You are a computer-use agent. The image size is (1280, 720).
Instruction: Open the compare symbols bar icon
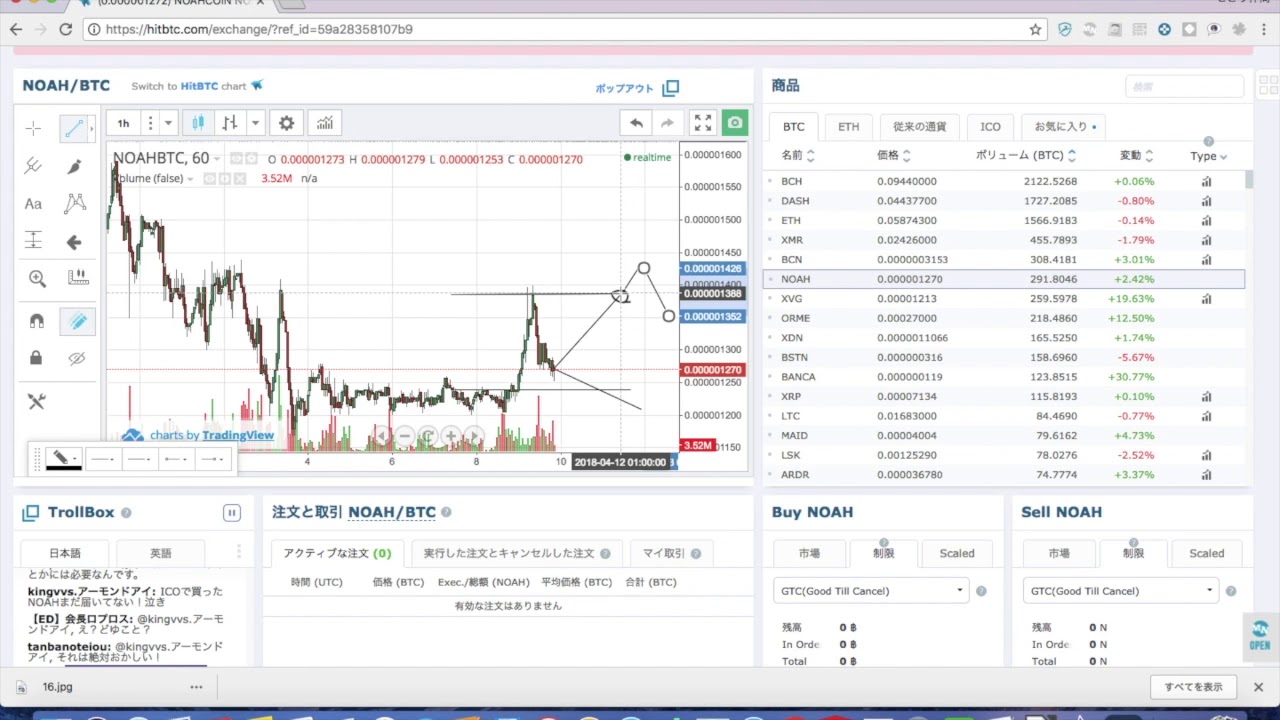click(x=230, y=123)
